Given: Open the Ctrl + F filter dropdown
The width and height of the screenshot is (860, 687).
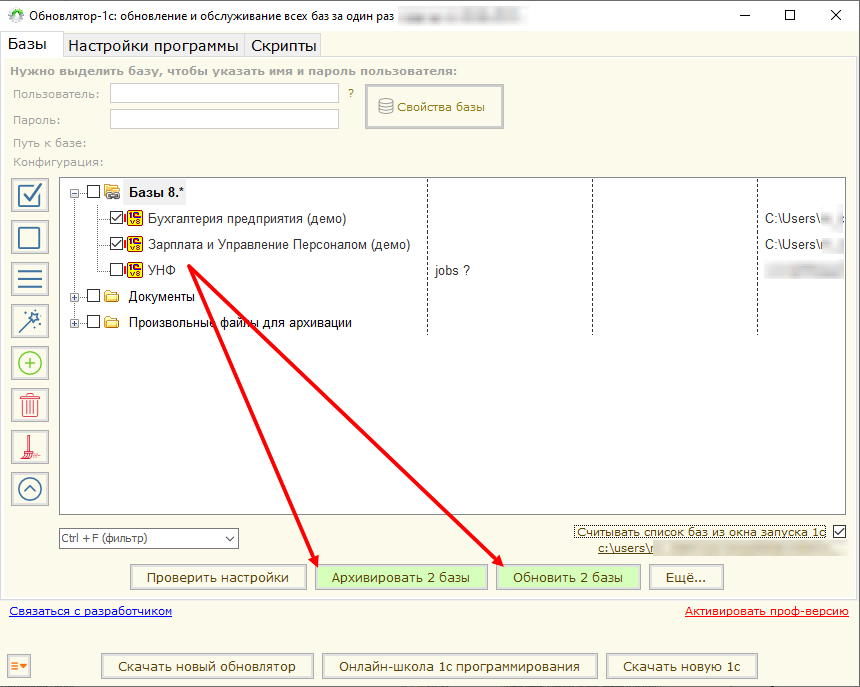Looking at the screenshot, I should [x=230, y=538].
